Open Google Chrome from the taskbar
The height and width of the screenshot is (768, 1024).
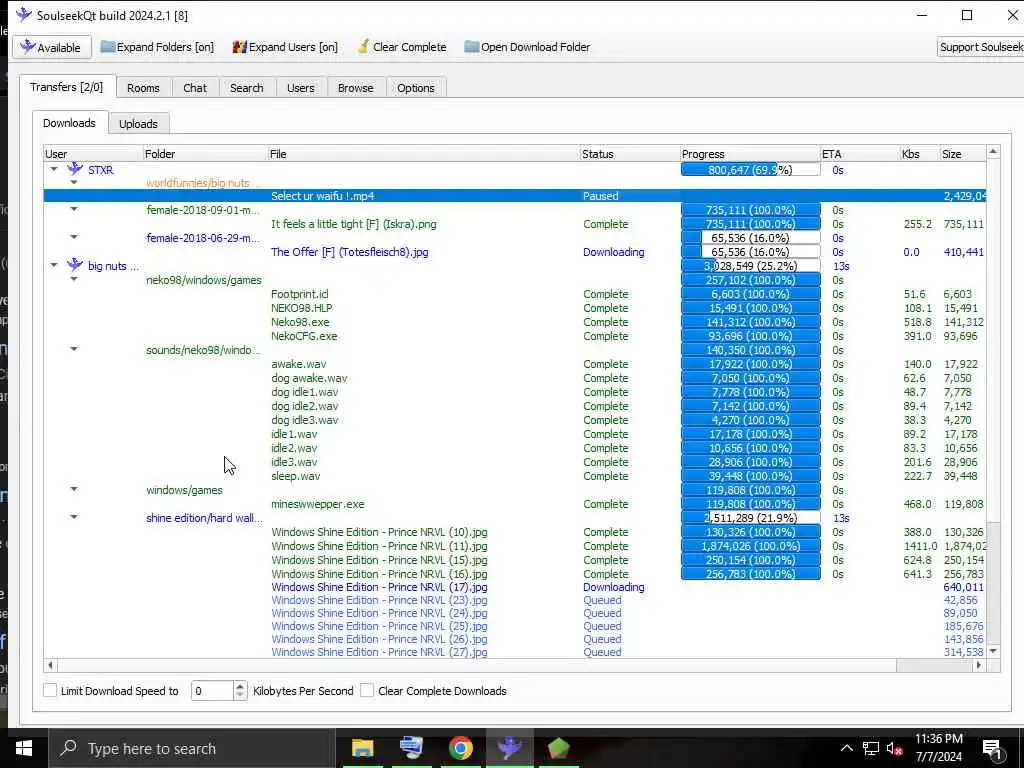point(460,748)
